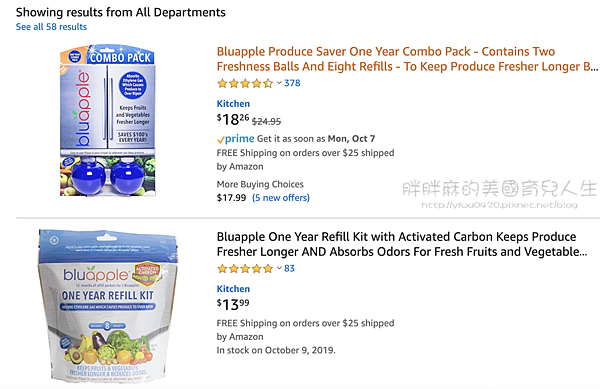Click the One Year Refill Kit image
Viewport: 600px width, 389px height.
(x=108, y=306)
